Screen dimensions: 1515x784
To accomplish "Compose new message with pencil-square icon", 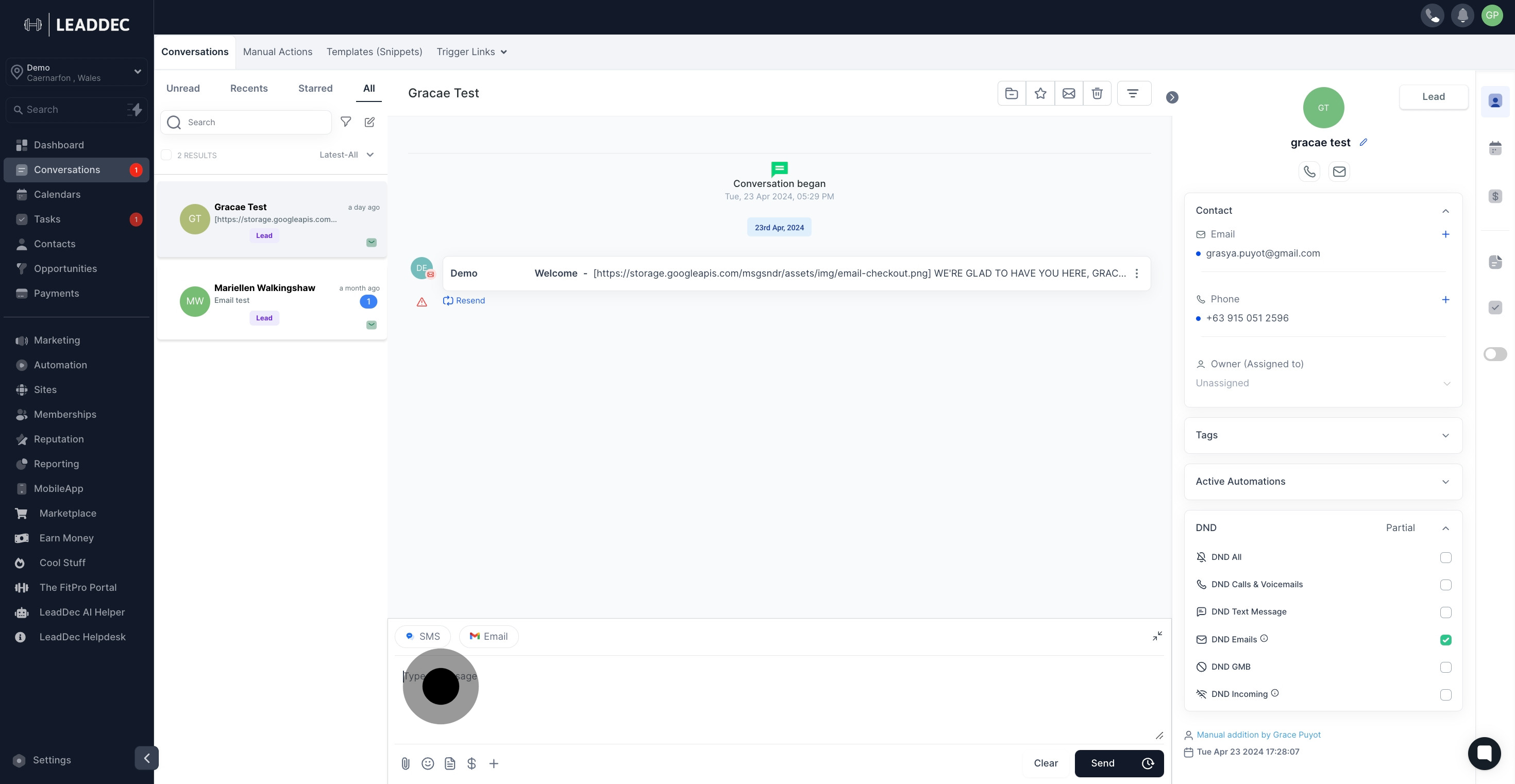I will pos(369,122).
